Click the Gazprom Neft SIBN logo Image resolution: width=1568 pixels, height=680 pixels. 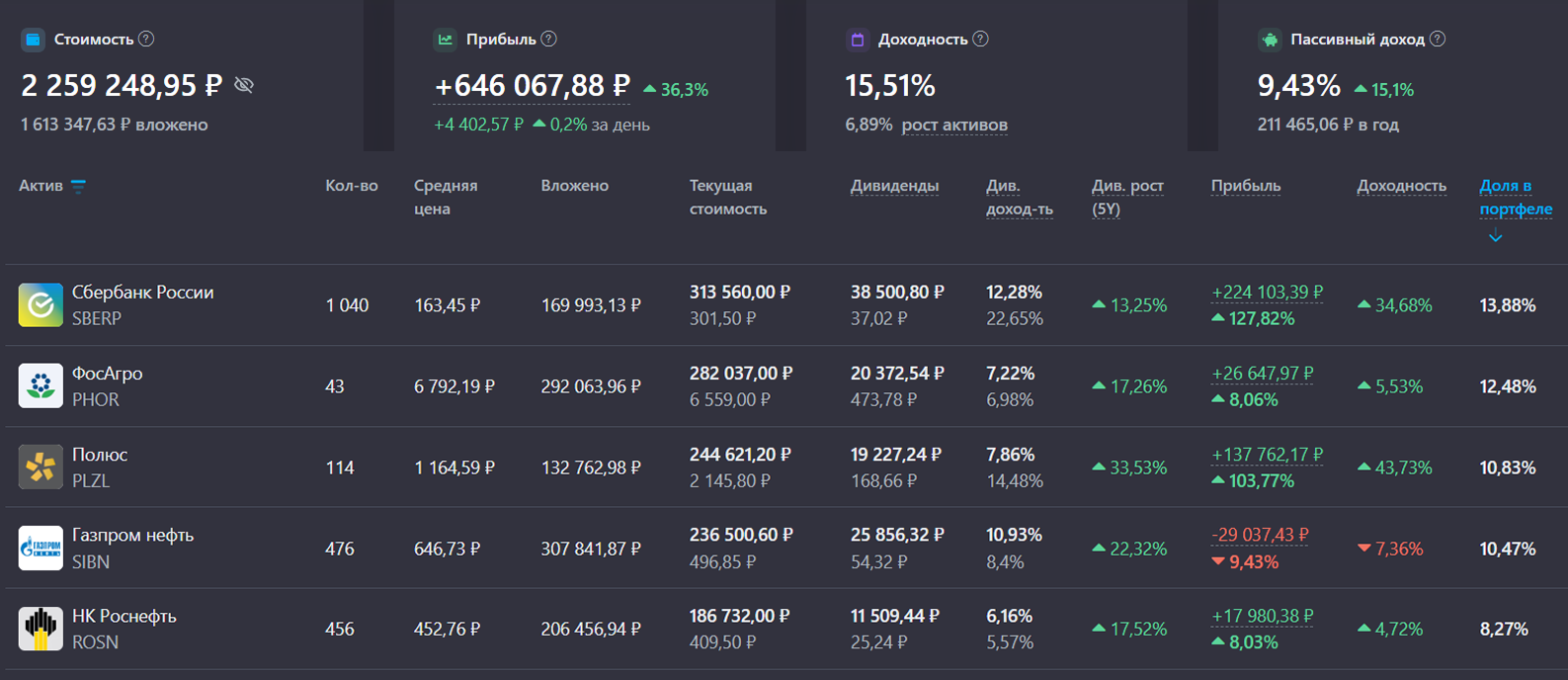point(41,548)
